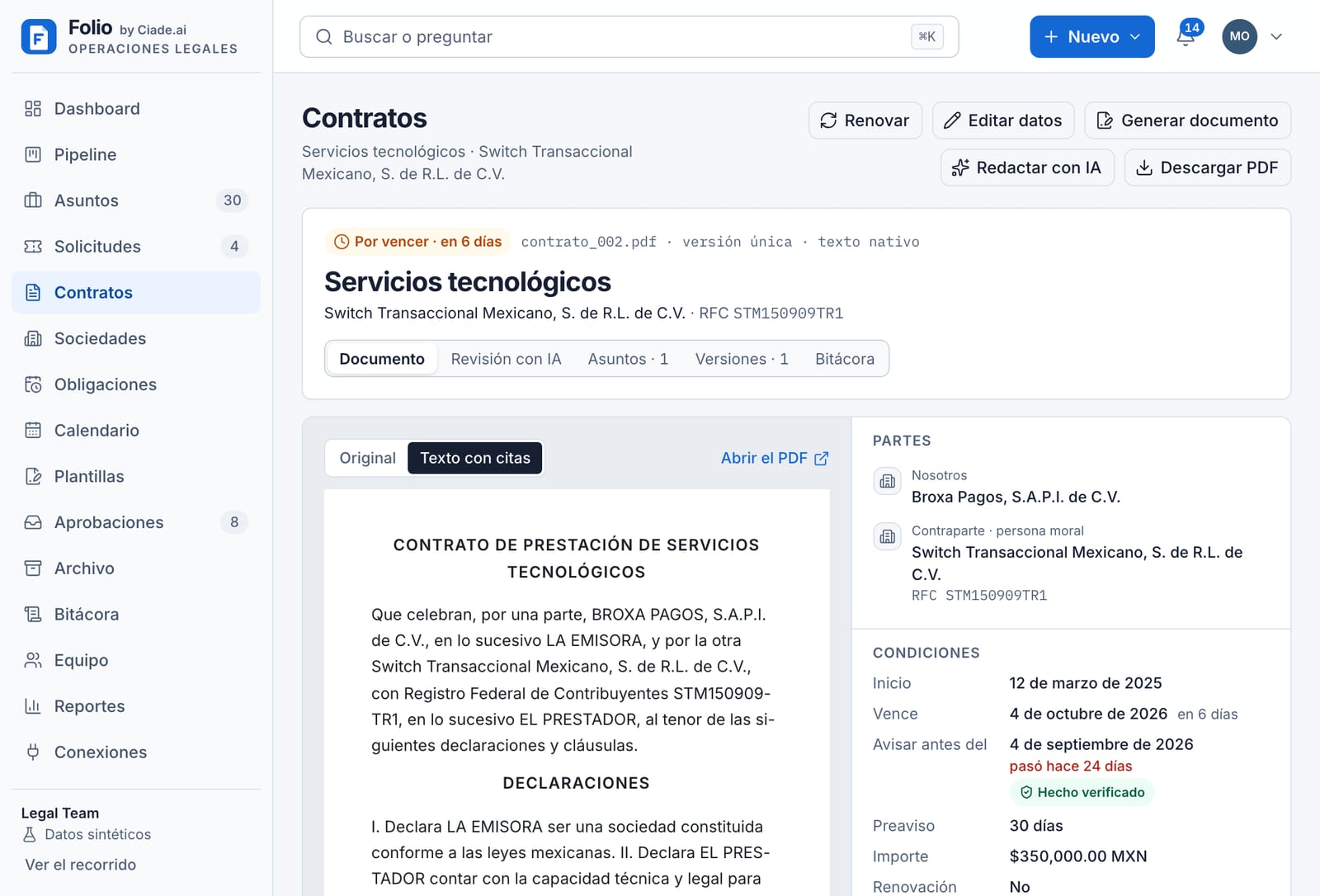Screen dimensions: 1320x896
Task: Click Redactar con IA button
Action: 1027,167
